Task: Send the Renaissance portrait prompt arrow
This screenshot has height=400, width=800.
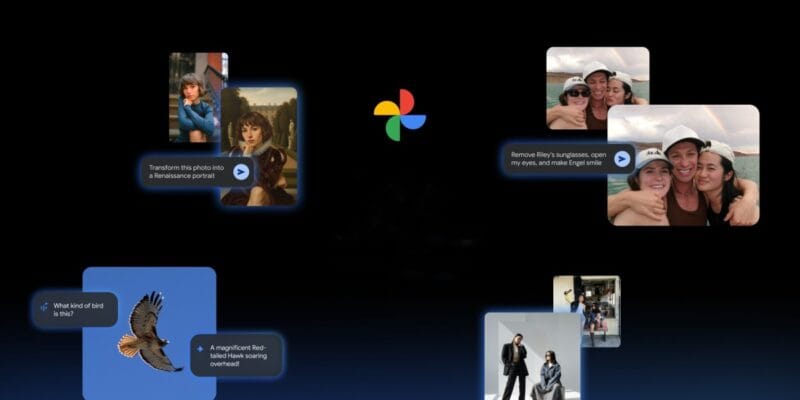Action: (x=241, y=172)
